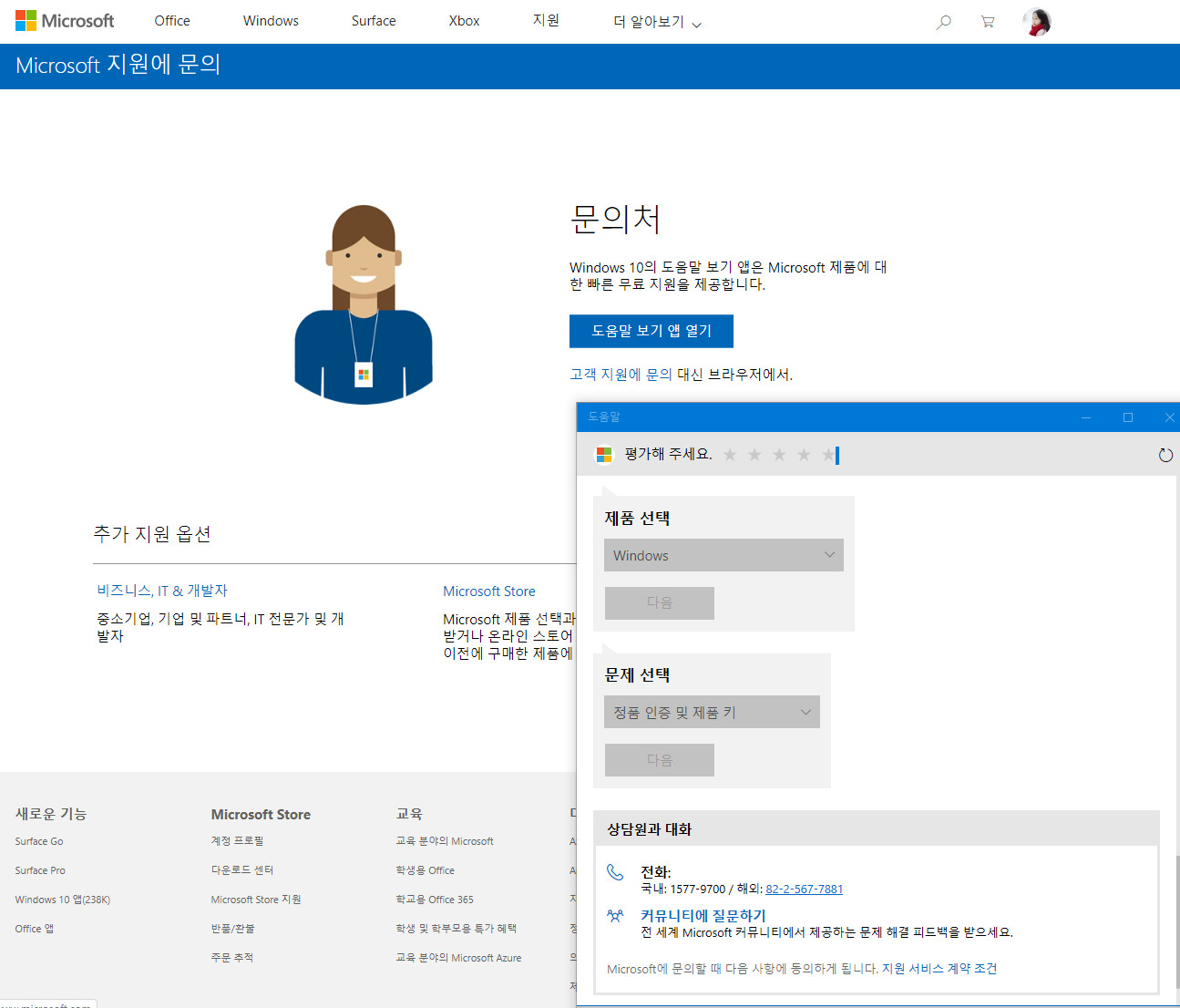The height and width of the screenshot is (1008, 1180).
Task: Open the search magnifier icon
Action: tap(944, 22)
